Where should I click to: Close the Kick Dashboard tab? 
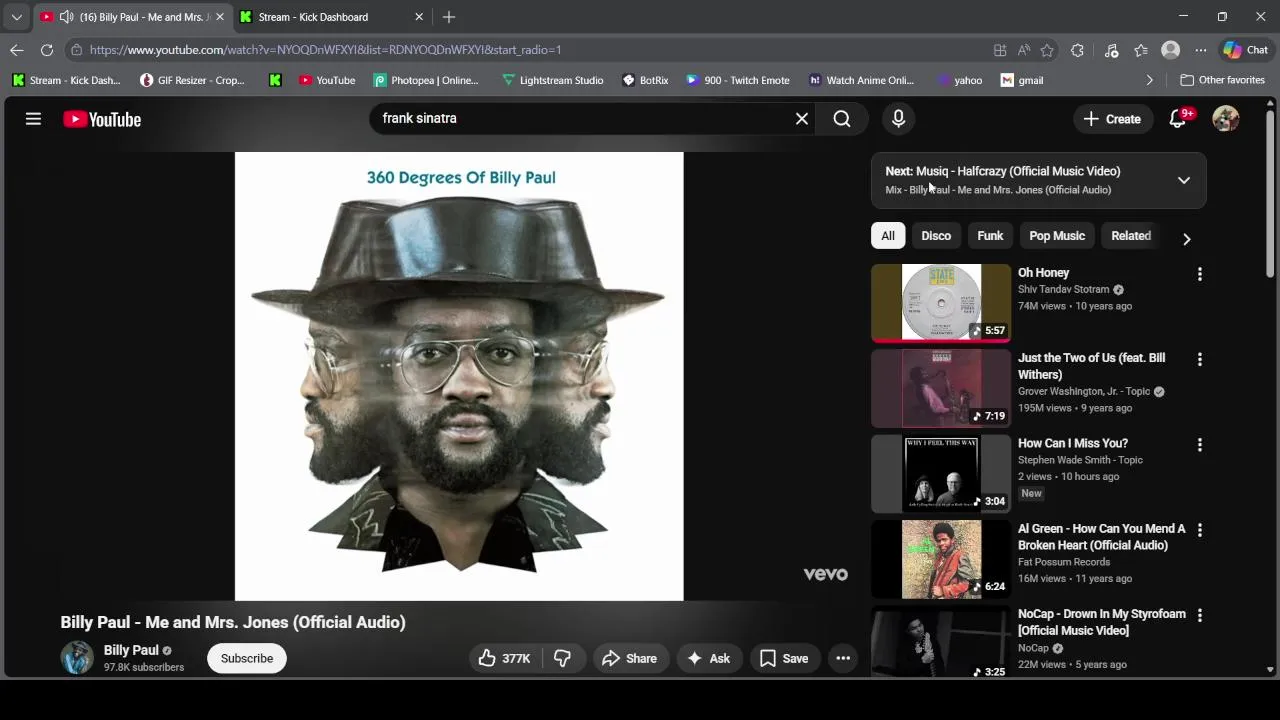pyautogui.click(x=419, y=17)
